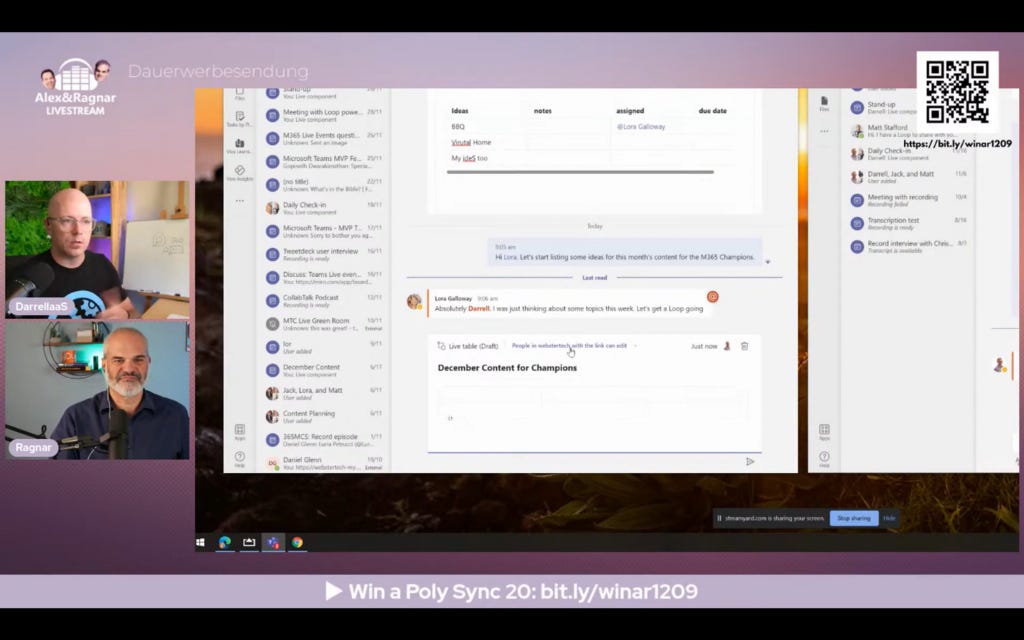Open Microsoft Teams - MVP T... chat
Screen dimensions: 1024x640
pos(325,231)
